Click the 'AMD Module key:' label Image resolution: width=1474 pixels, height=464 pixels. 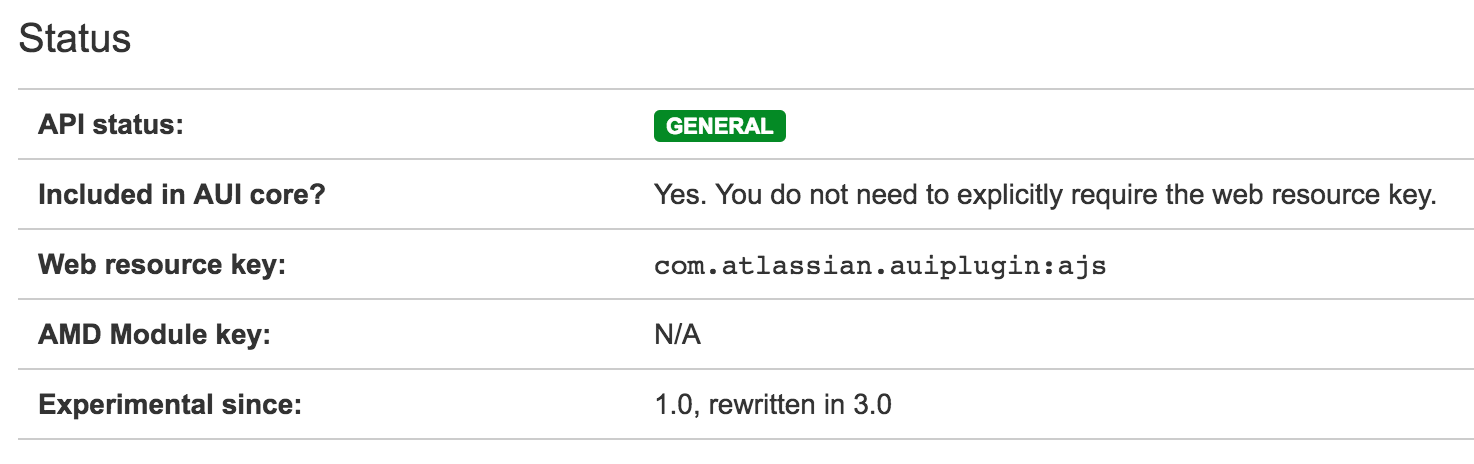coord(154,335)
